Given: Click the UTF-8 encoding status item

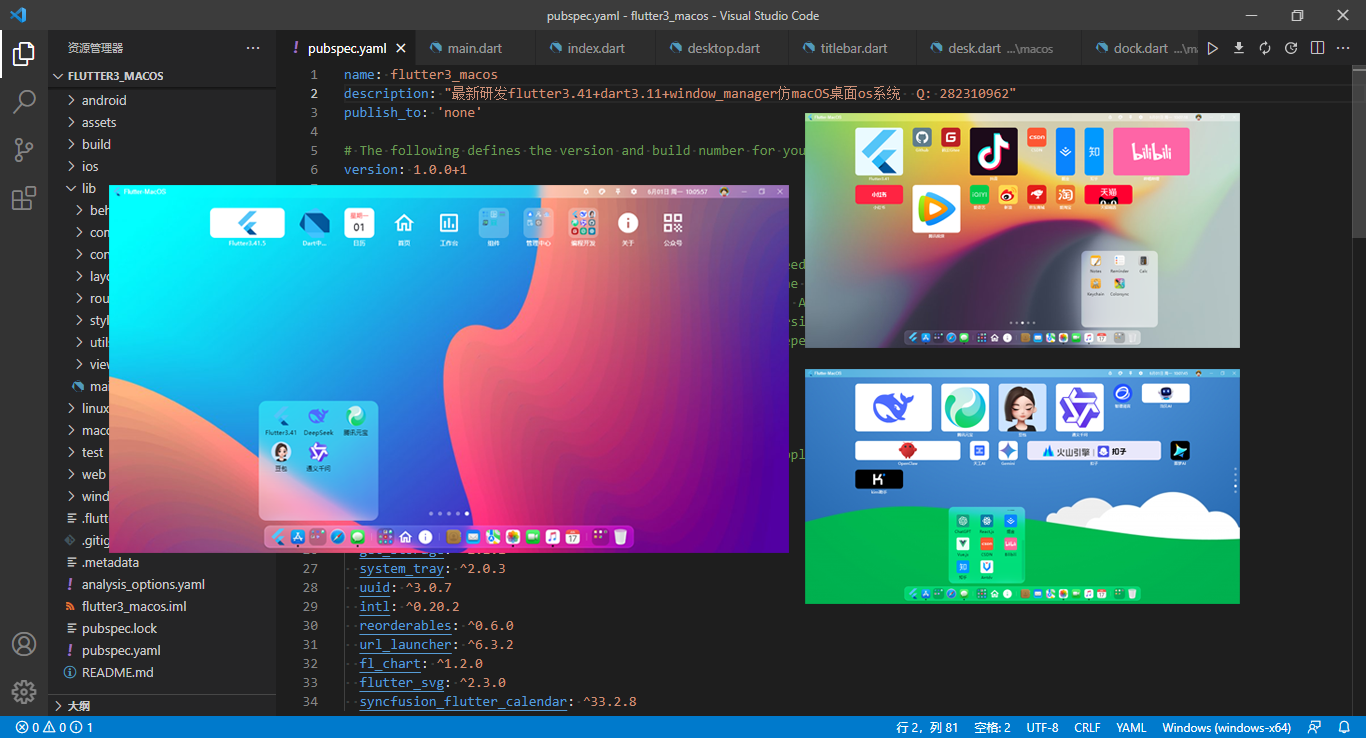Looking at the screenshot, I should (1042, 727).
